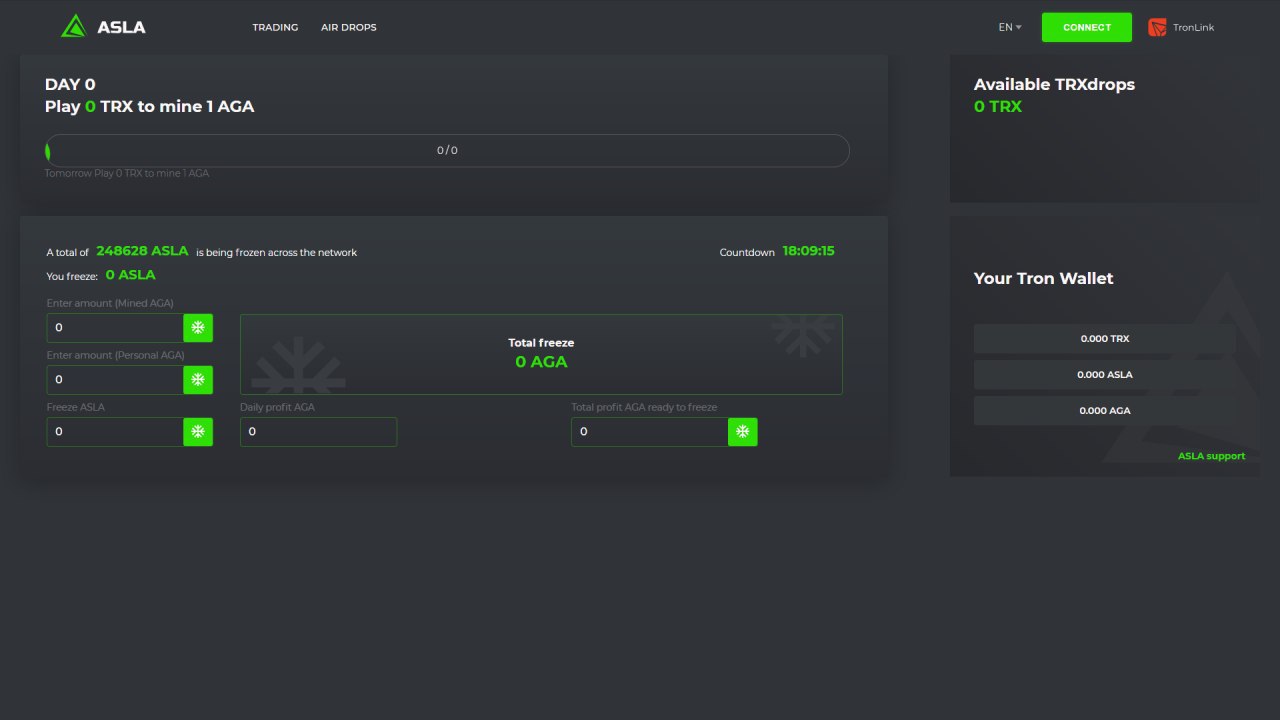
Task: Click snowflake freeze button for Mined AGA
Action: (198, 327)
